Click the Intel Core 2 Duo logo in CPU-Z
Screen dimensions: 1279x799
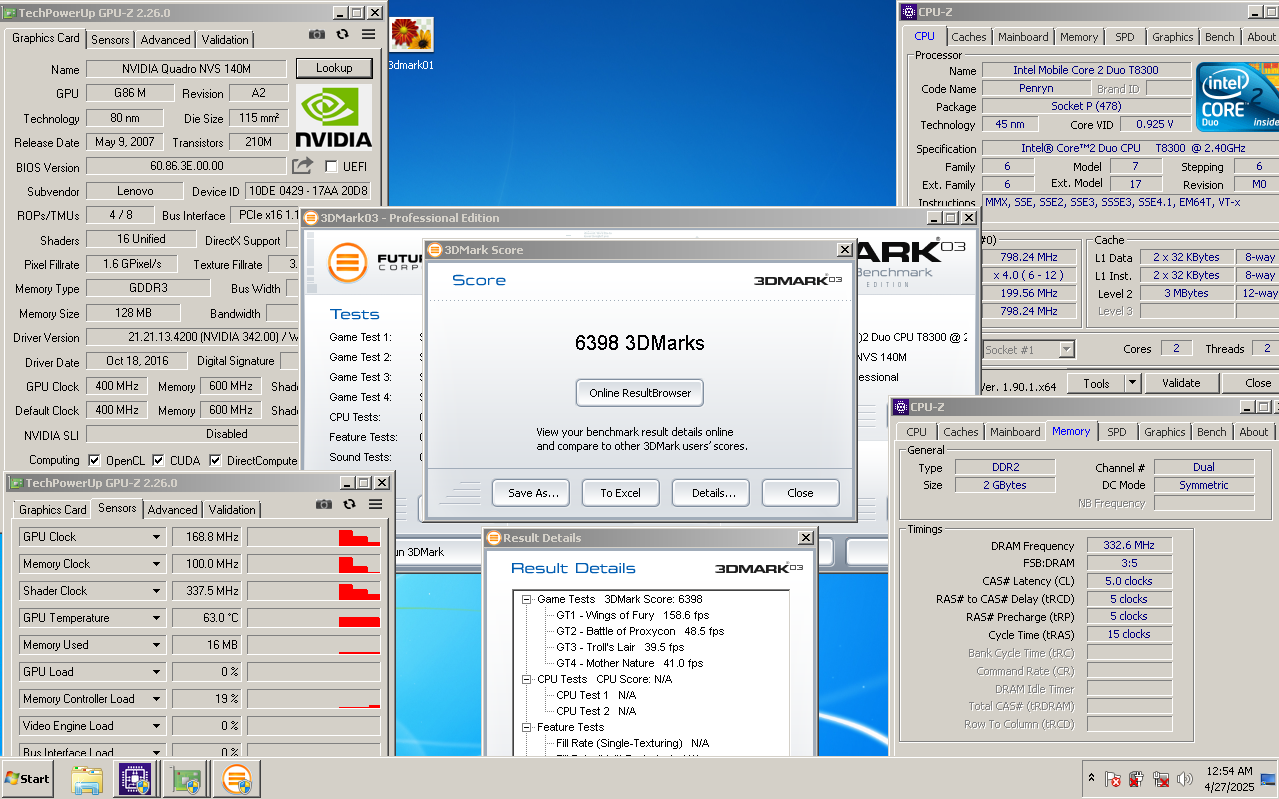click(1237, 97)
